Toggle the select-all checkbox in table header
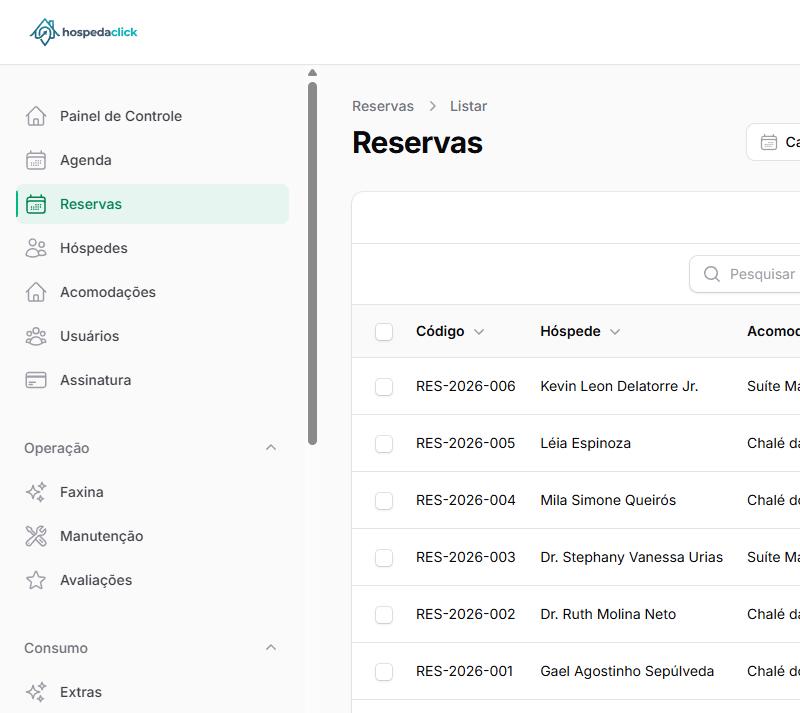 click(384, 332)
